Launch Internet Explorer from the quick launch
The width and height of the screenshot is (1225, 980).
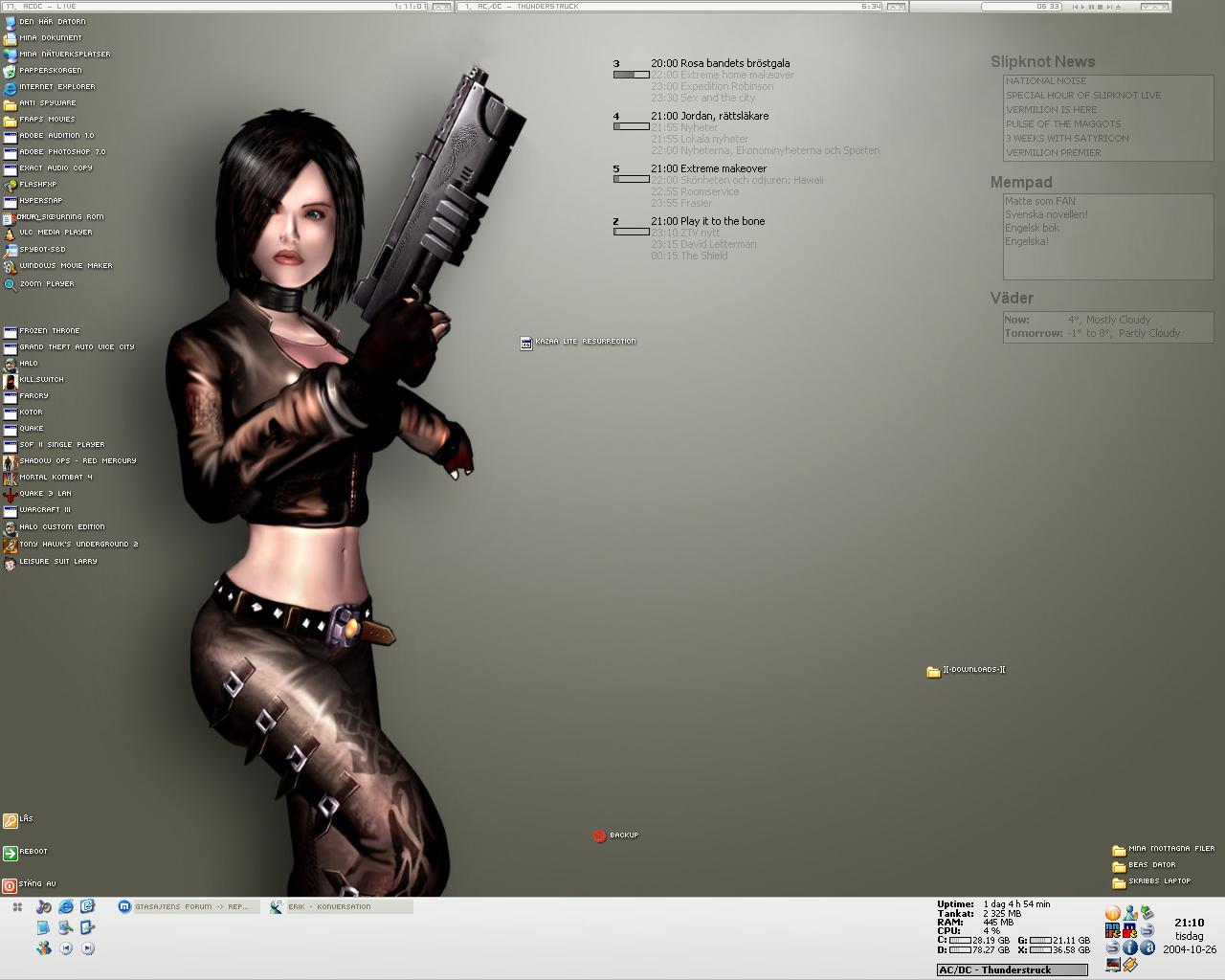tap(66, 906)
